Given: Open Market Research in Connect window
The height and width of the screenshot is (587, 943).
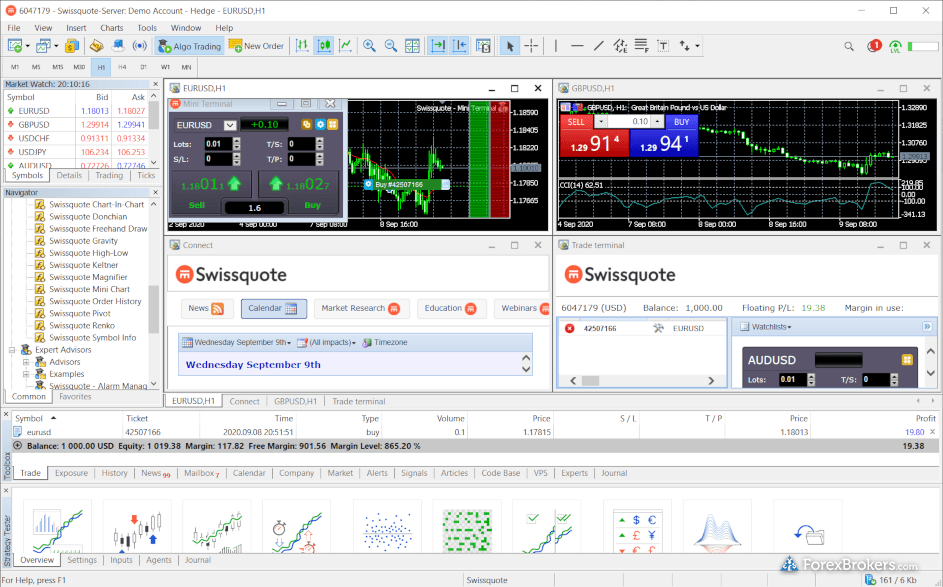Looking at the screenshot, I should coord(361,309).
